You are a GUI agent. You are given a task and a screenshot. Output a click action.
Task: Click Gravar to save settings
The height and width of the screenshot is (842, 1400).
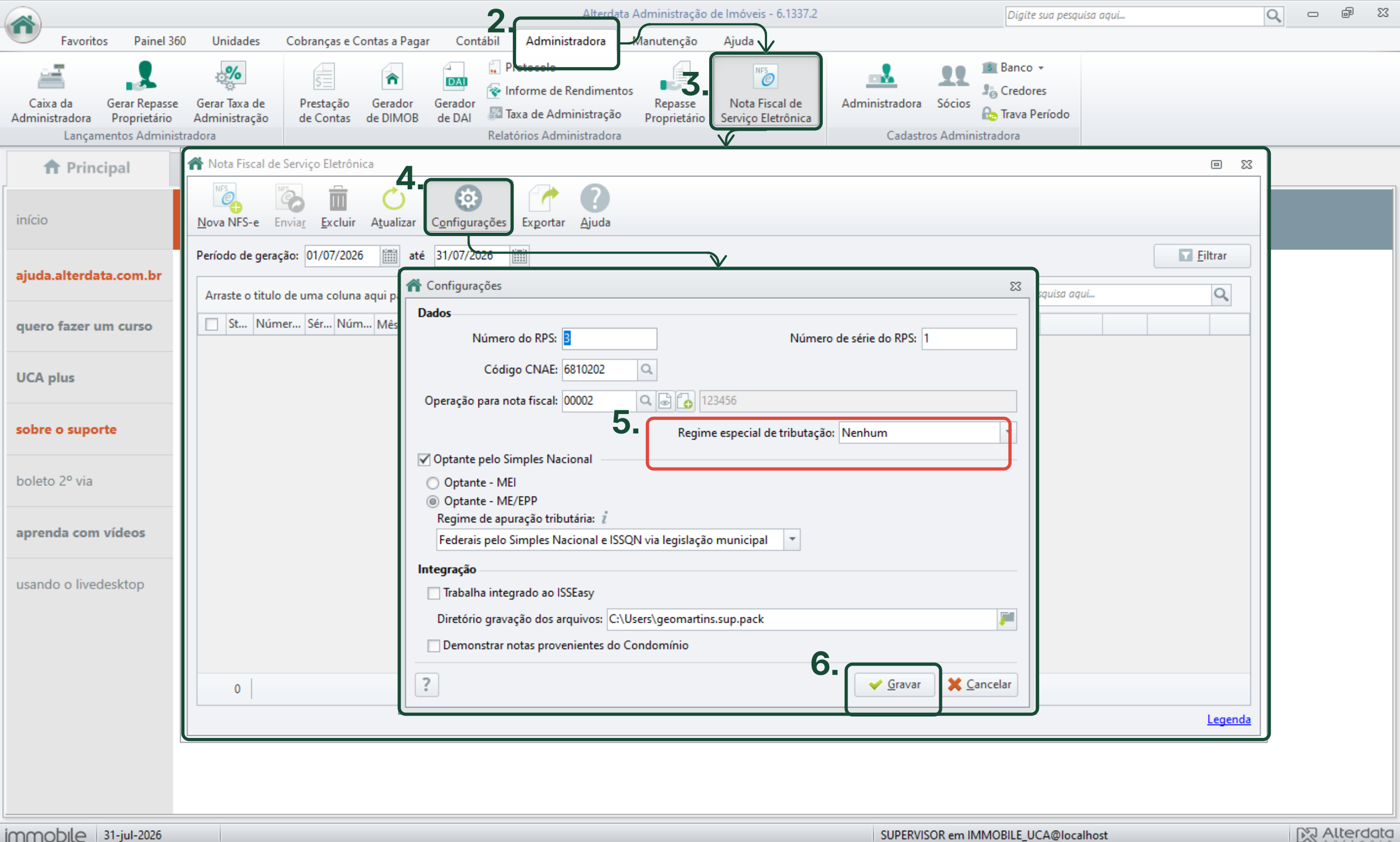(894, 684)
